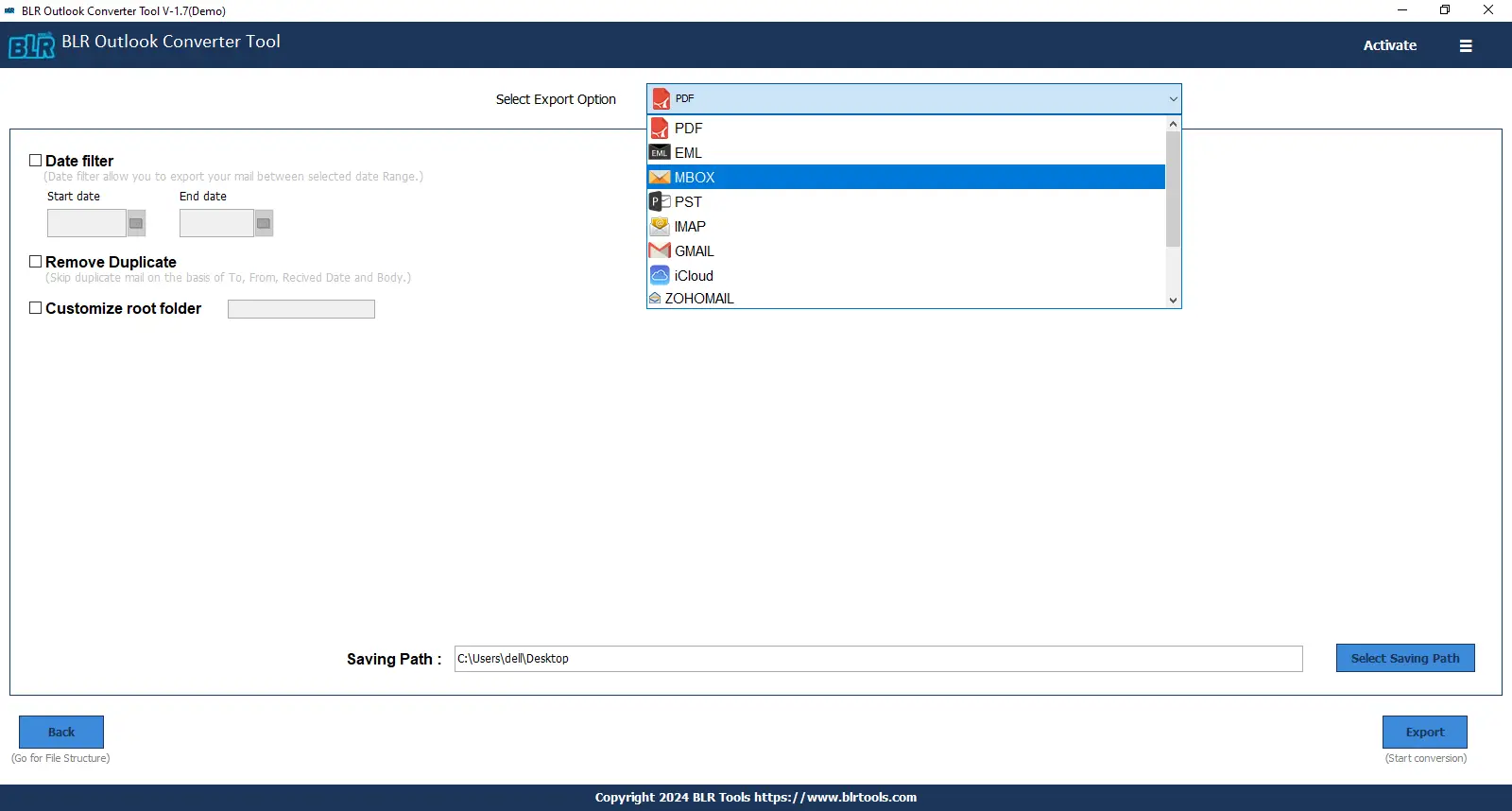Viewport: 1512px width, 811px height.
Task: Close the BLR Outlook Converter window
Action: tap(1488, 10)
